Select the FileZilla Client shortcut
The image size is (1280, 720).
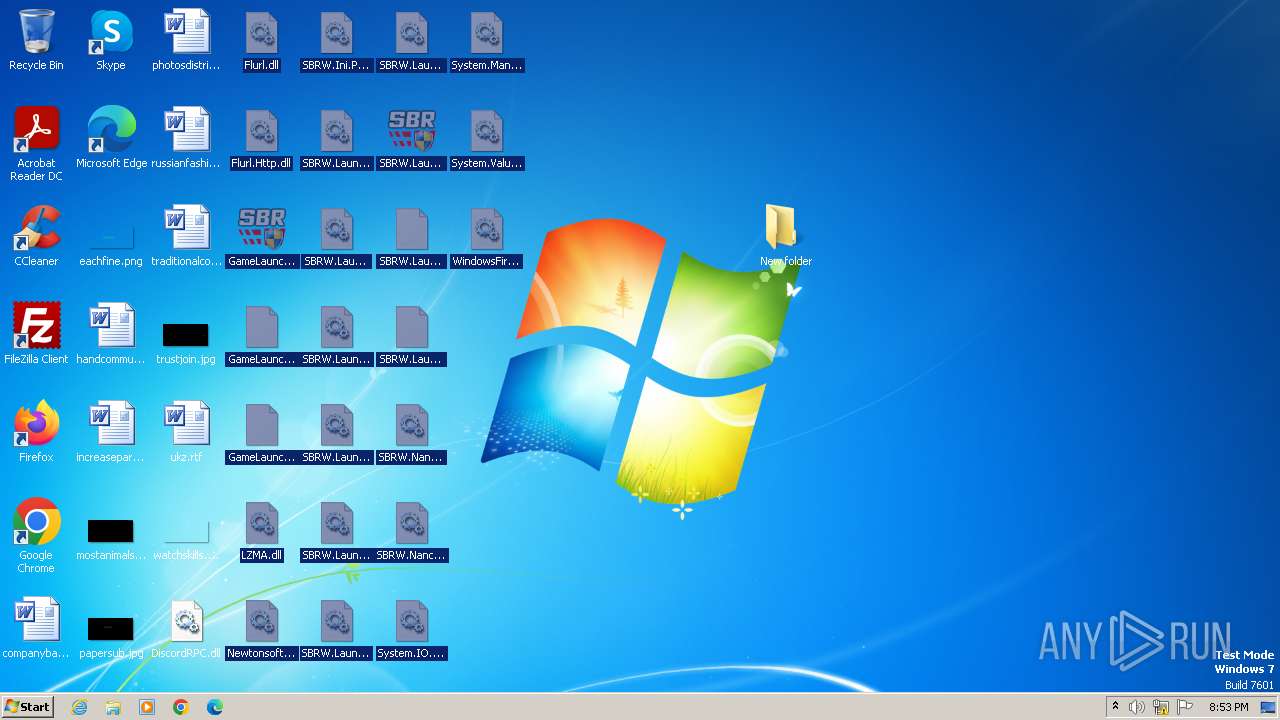(x=36, y=334)
